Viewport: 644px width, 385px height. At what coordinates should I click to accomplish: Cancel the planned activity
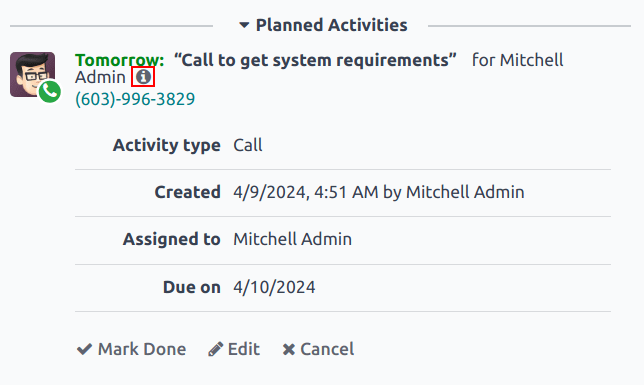point(318,349)
